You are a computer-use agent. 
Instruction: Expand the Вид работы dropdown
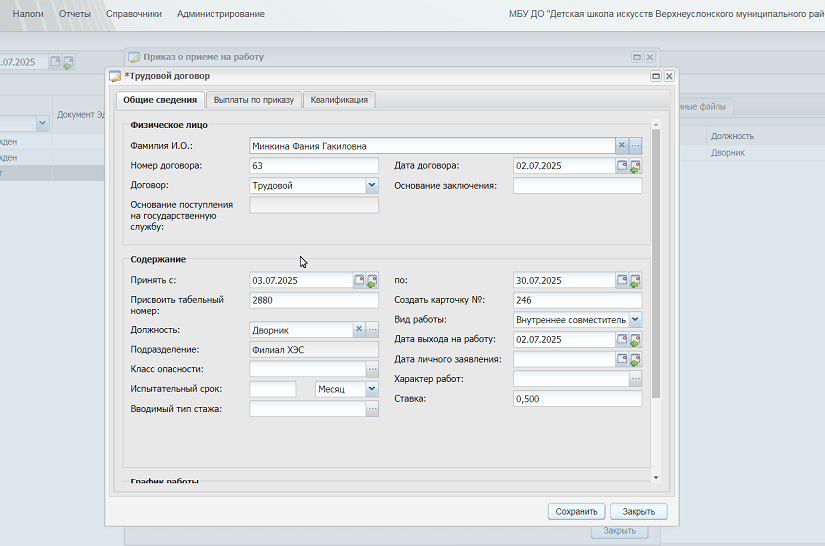pyautogui.click(x=635, y=319)
